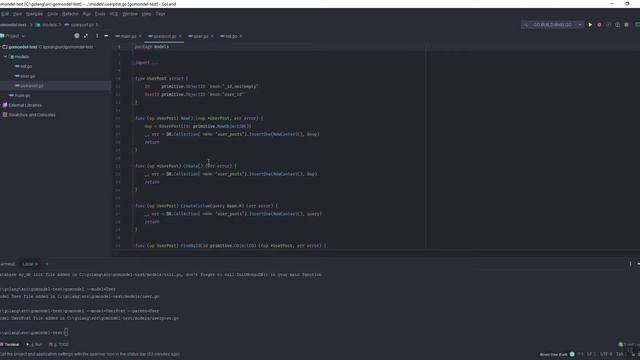Open Project panel options menu icon
Screen dimensions: 640x360
[97, 36]
